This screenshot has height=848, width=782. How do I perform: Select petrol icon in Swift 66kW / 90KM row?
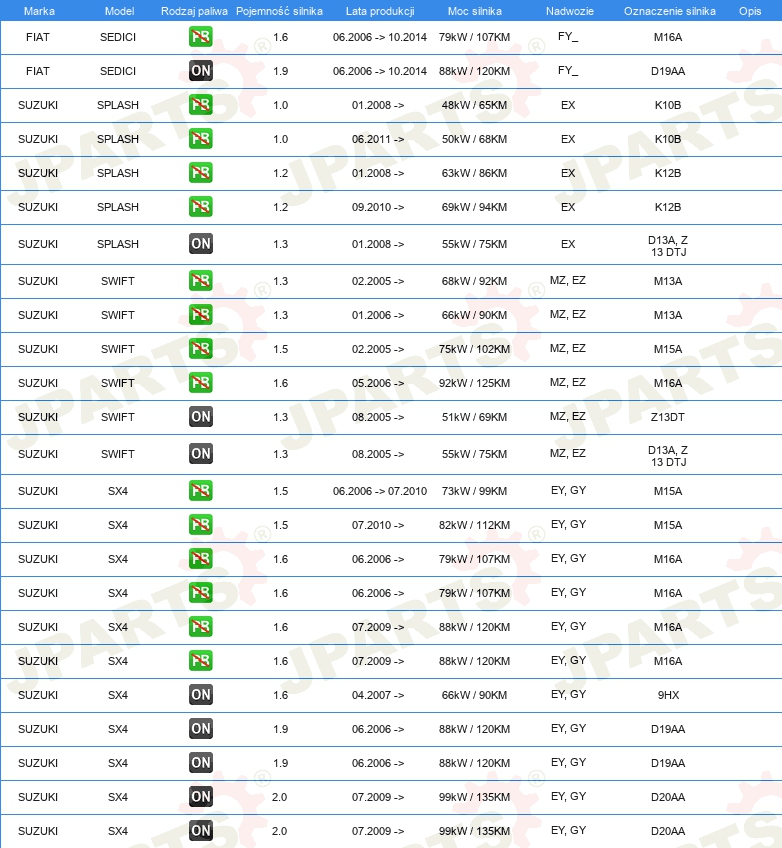(201, 315)
